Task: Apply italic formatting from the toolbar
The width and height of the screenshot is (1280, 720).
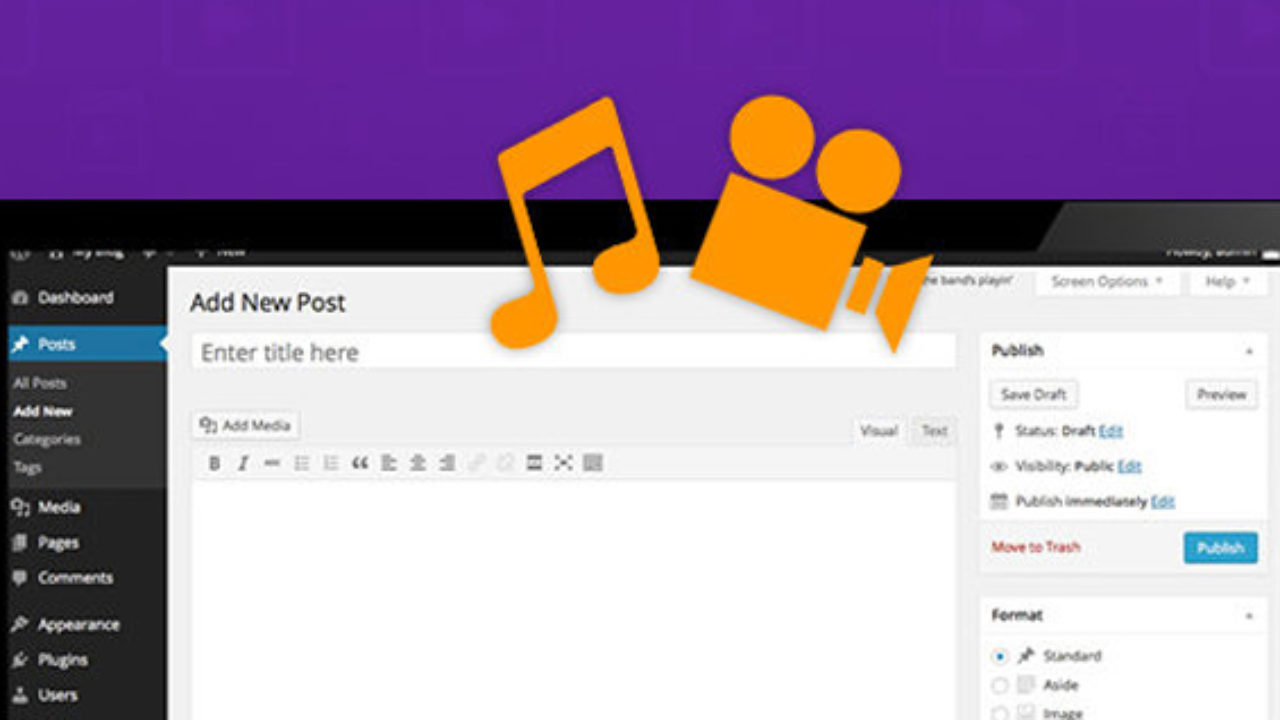Action: pos(243,463)
